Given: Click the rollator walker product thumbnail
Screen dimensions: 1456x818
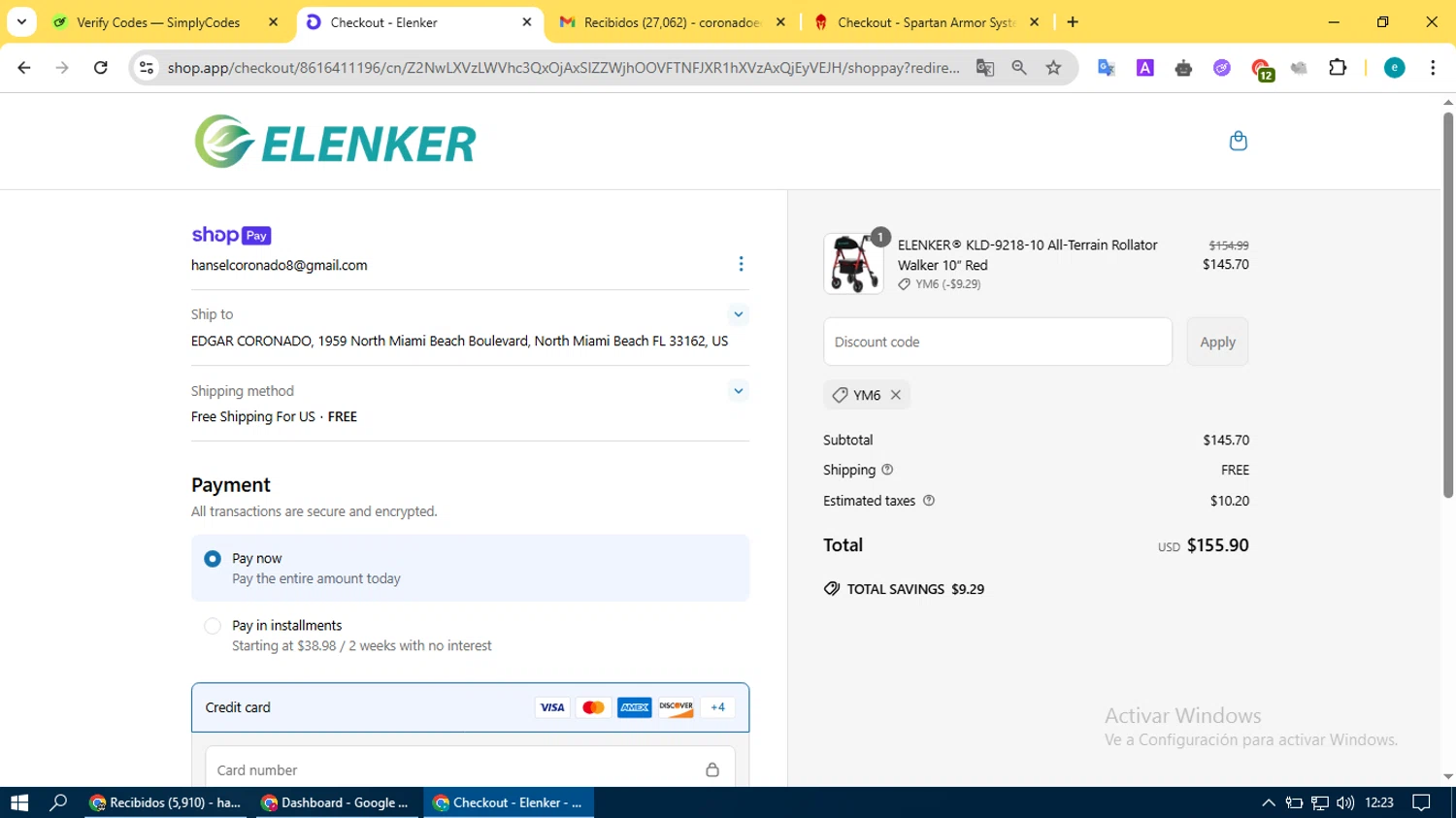Looking at the screenshot, I should [854, 264].
